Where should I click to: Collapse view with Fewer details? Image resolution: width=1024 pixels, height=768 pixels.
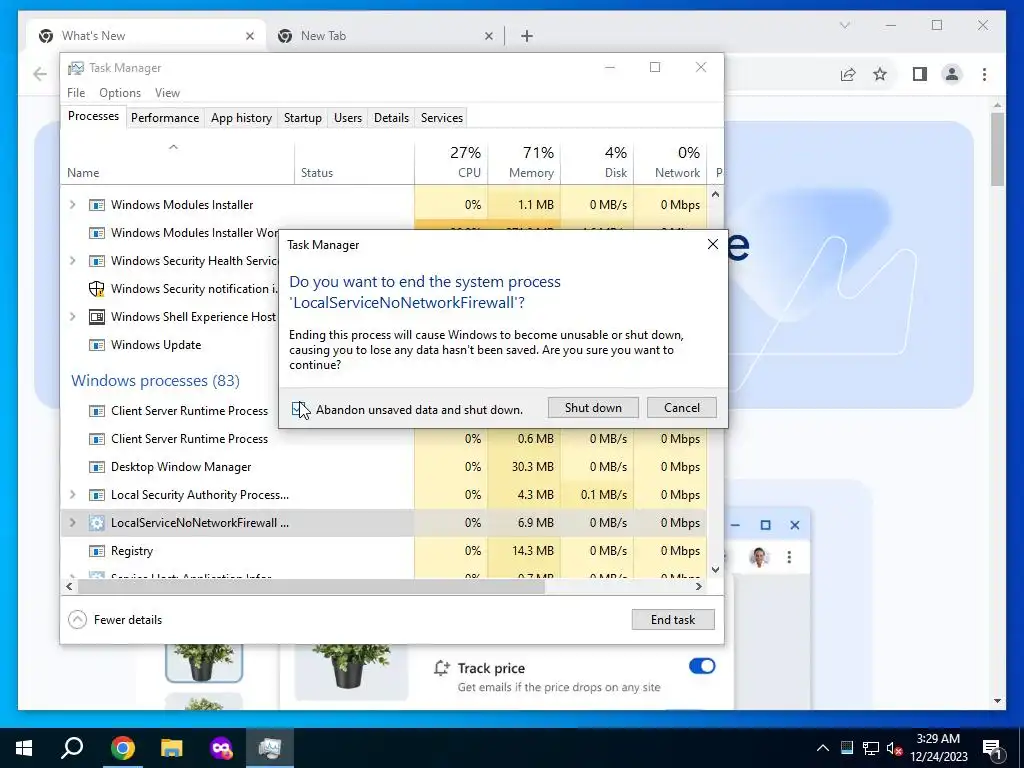pos(116,620)
